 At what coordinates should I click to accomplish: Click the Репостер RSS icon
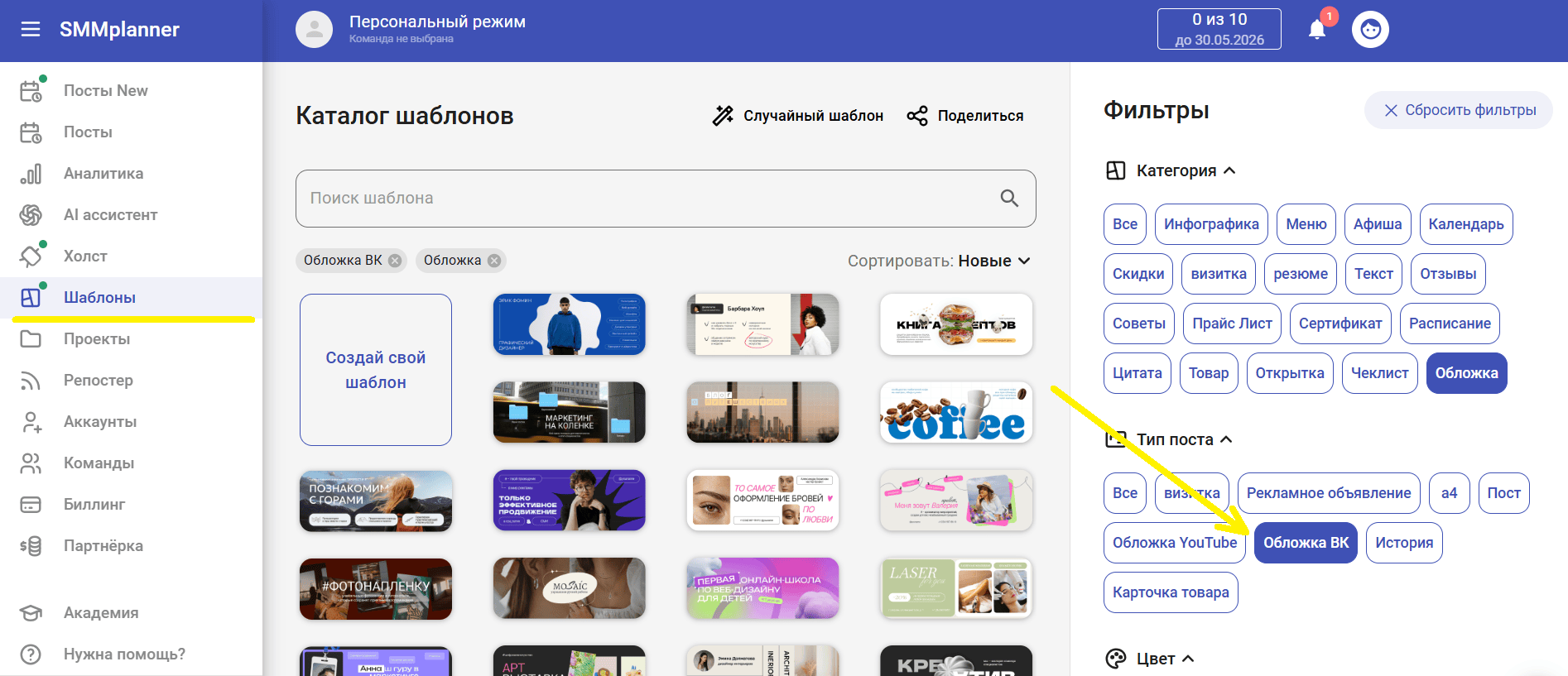31,381
